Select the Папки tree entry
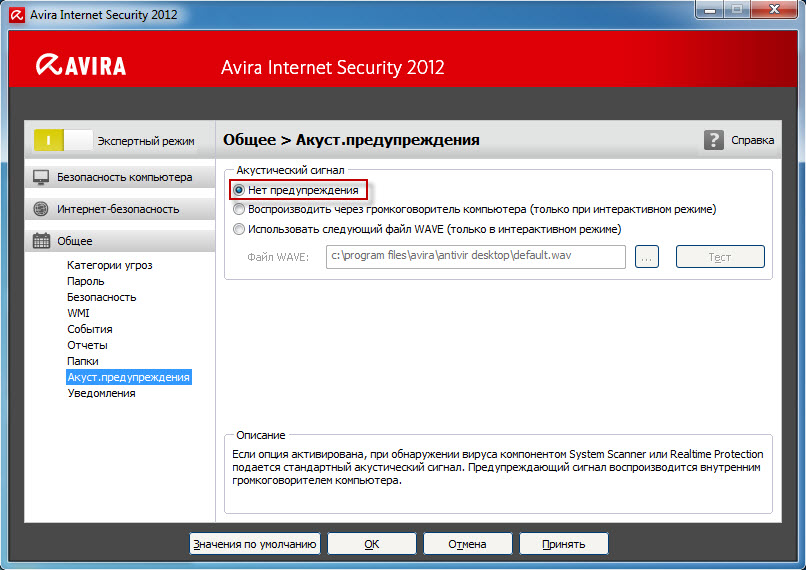Screen dimensions: 806x570 [82, 361]
